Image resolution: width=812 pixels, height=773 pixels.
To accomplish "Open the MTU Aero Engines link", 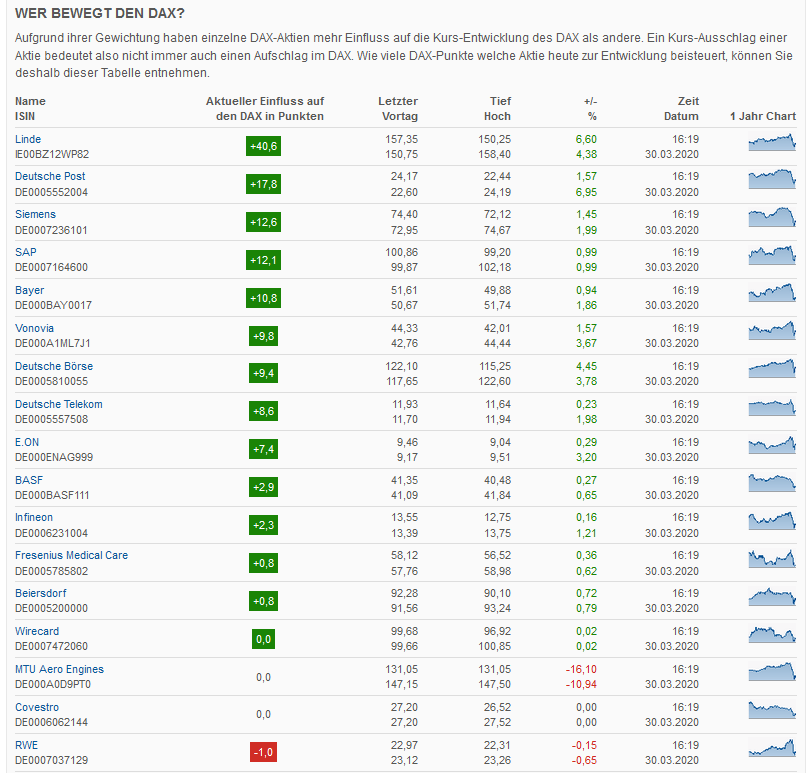I will coord(59,669).
